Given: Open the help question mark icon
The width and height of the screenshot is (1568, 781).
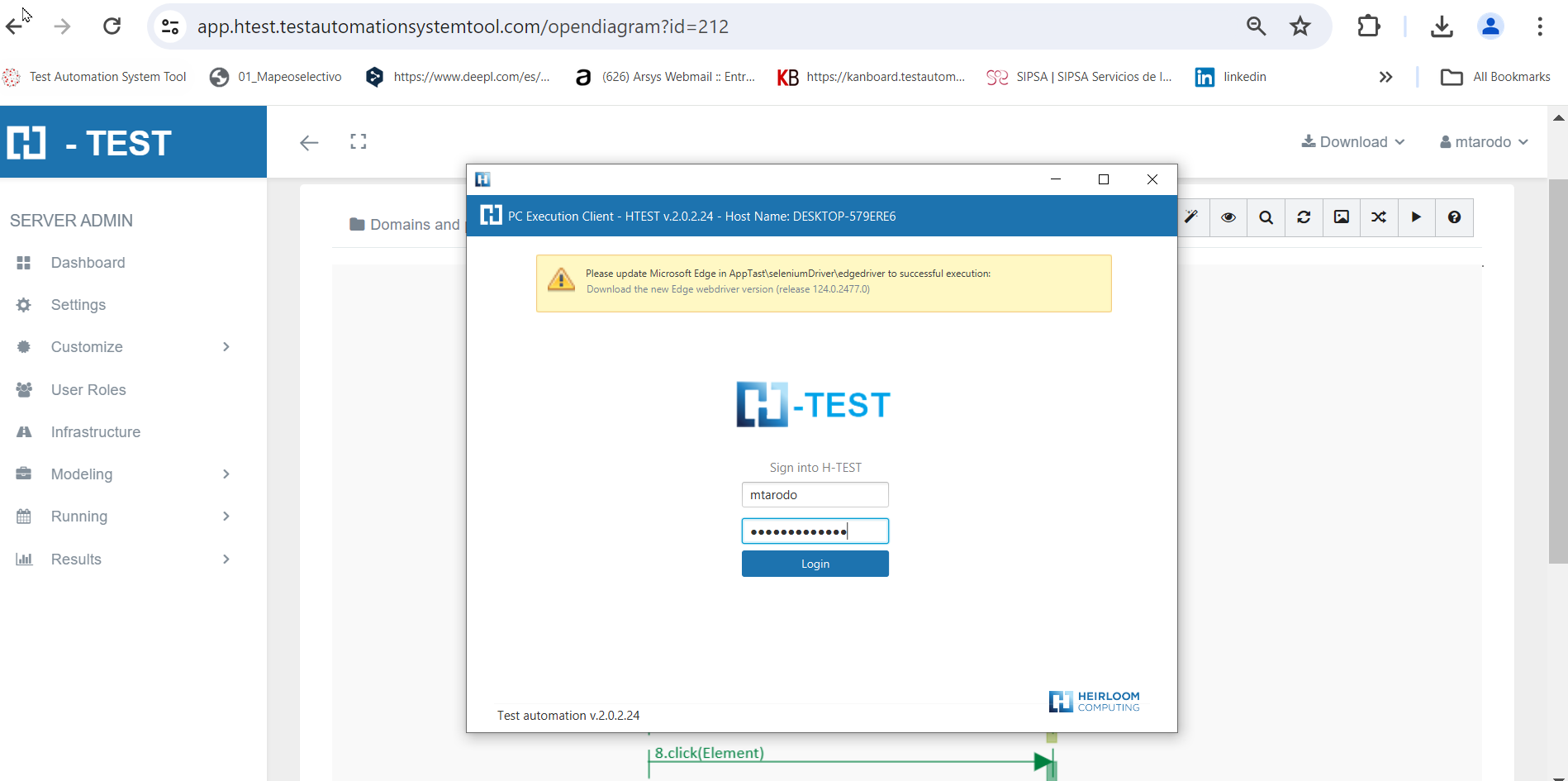Looking at the screenshot, I should (1454, 217).
